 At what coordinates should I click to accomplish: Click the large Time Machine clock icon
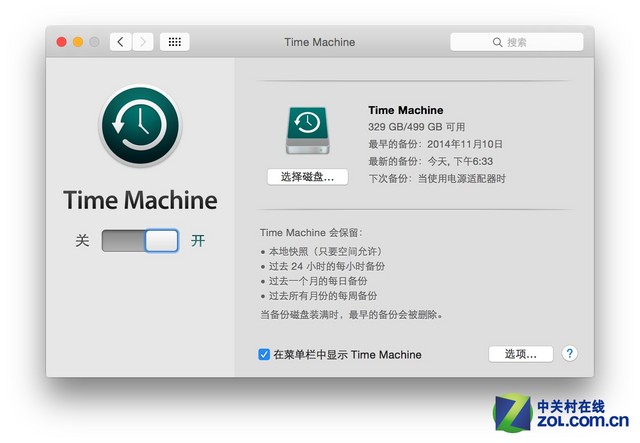(140, 125)
